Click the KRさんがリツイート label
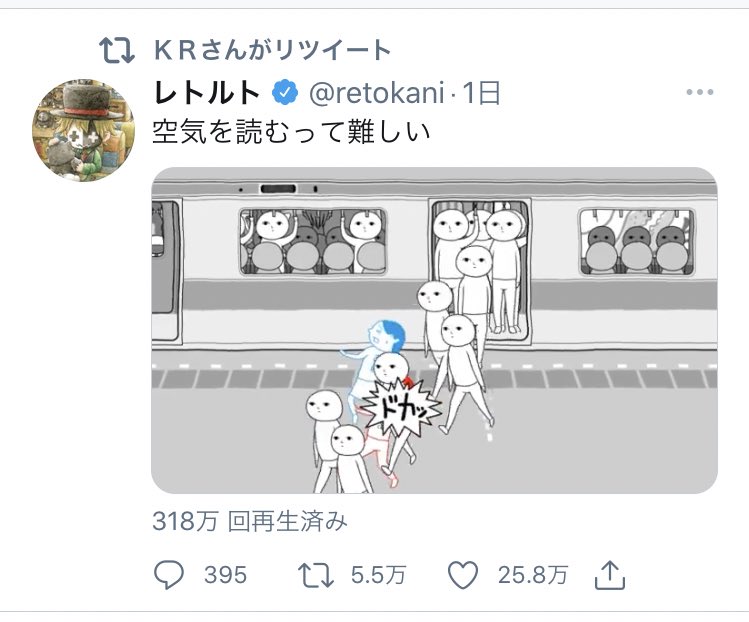 tap(272, 50)
